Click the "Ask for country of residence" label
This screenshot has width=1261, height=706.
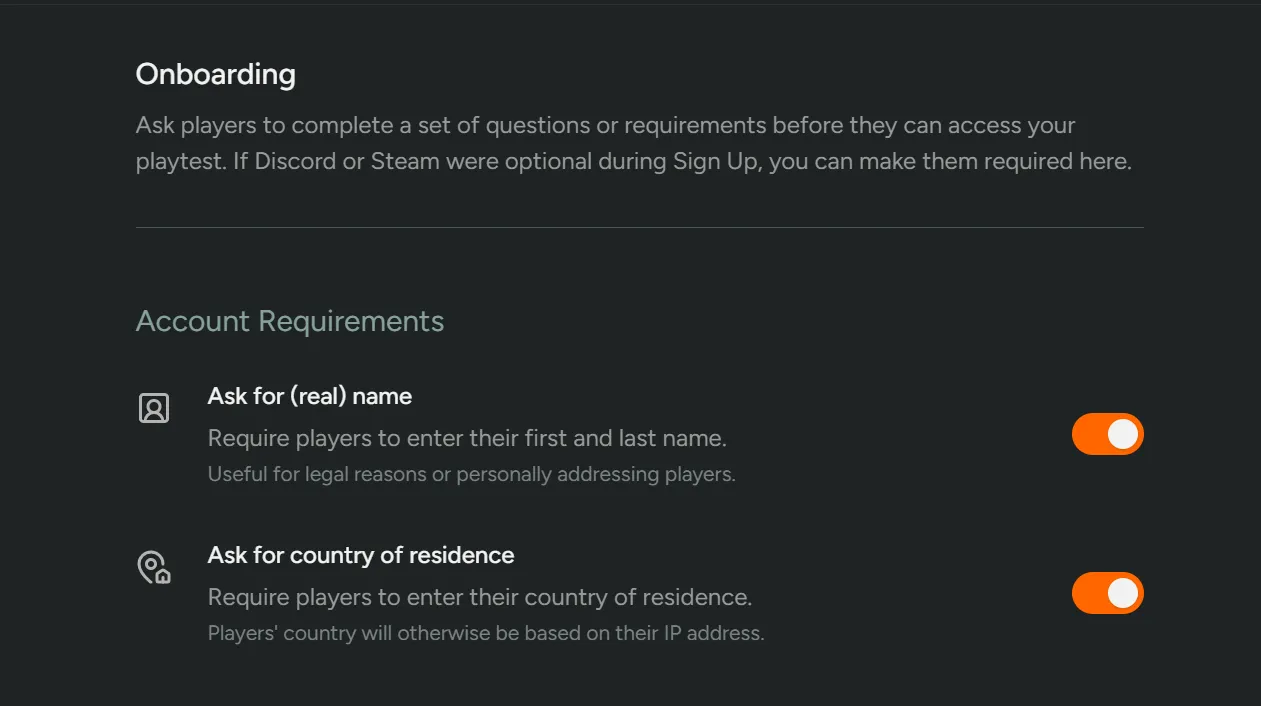pos(361,555)
